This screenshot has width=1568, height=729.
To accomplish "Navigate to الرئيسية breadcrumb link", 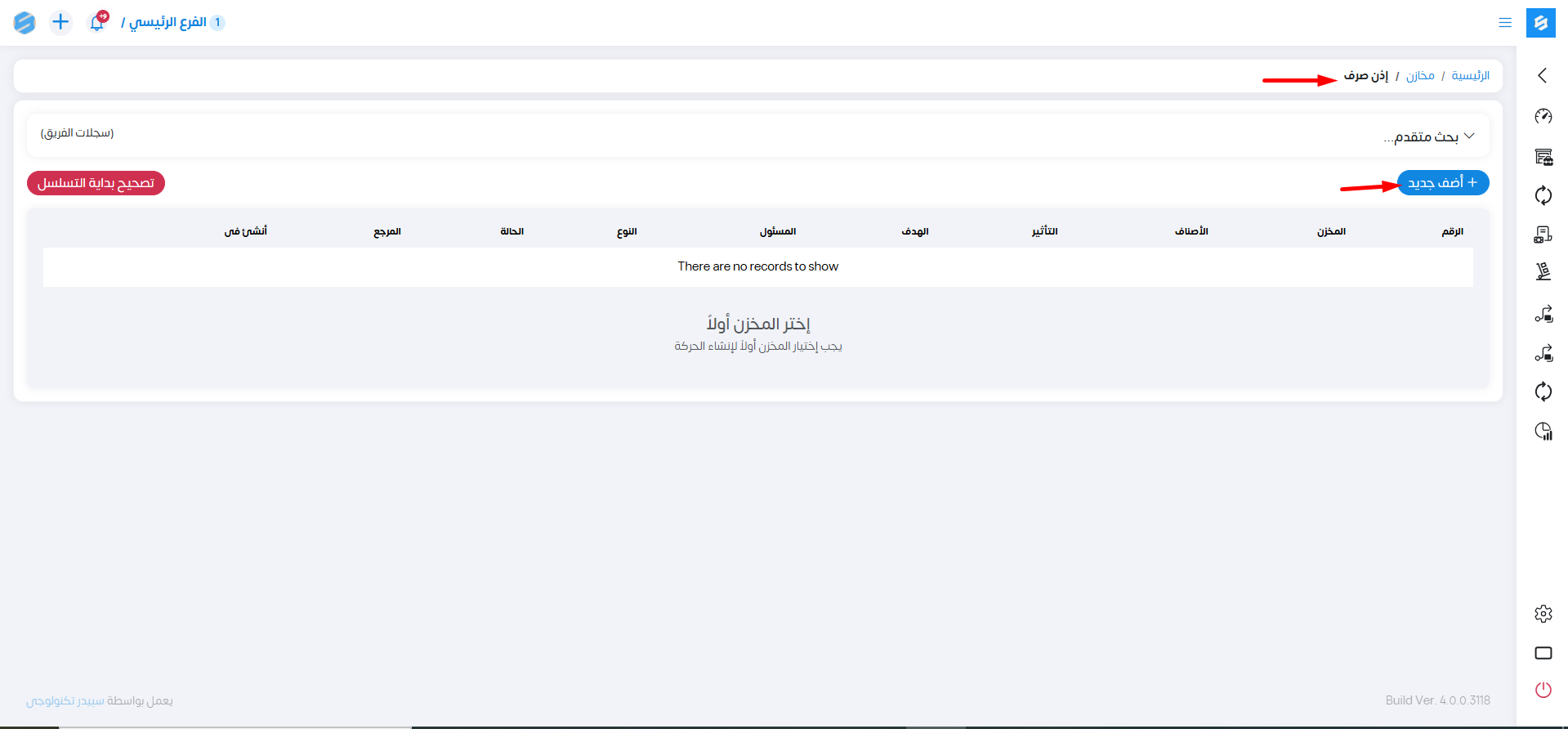I will pyautogui.click(x=1470, y=76).
